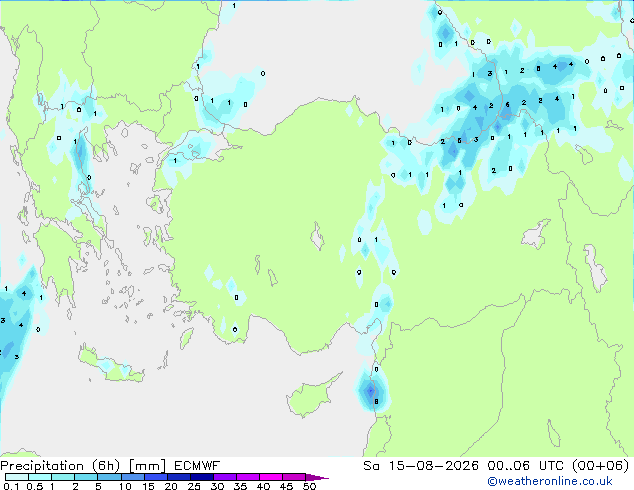The width and height of the screenshot is (634, 490).
Task: Click the 40–45 mm magenta legend swatch
Action: click(x=271, y=477)
